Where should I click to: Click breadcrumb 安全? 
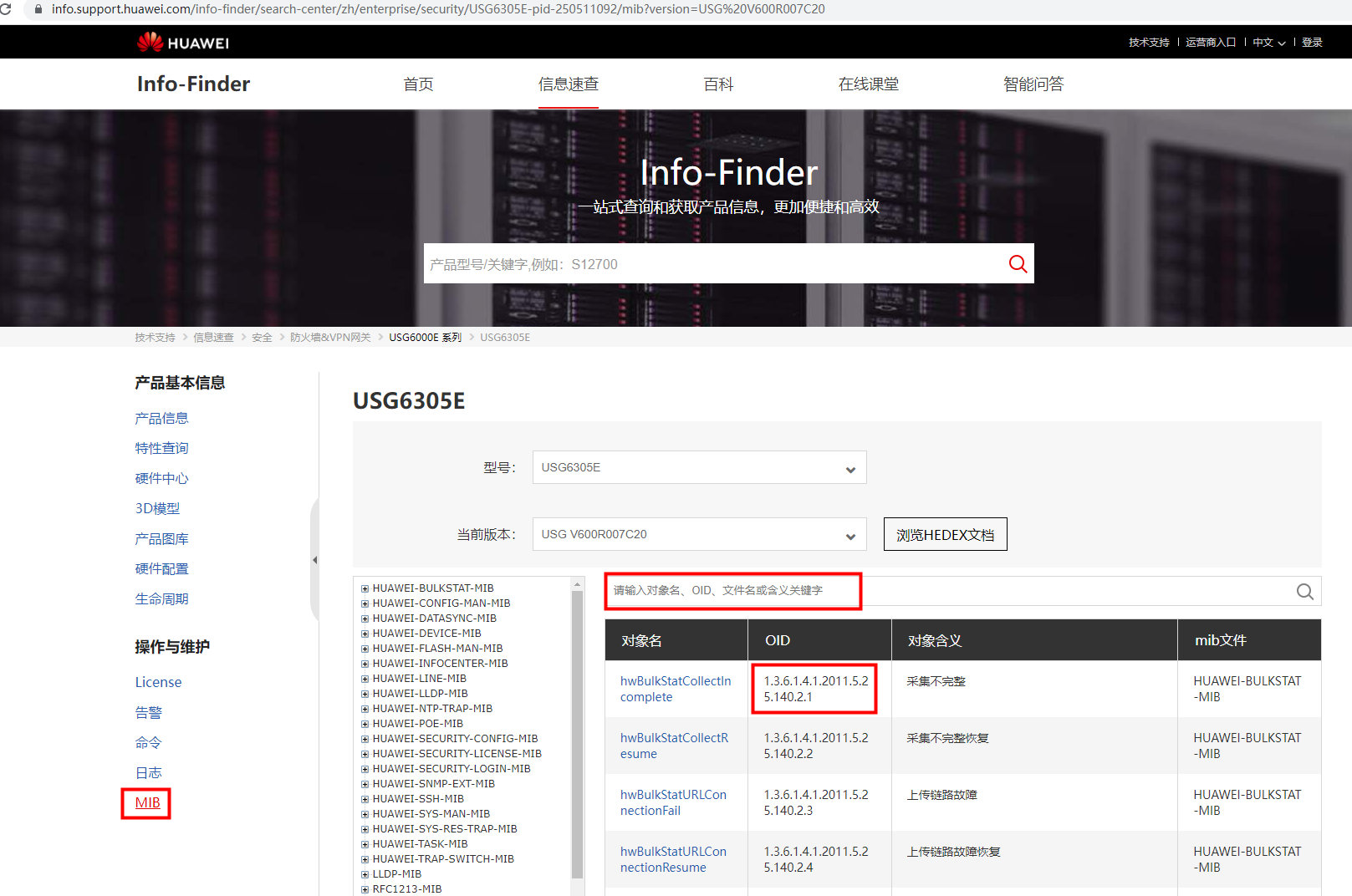[262, 338]
